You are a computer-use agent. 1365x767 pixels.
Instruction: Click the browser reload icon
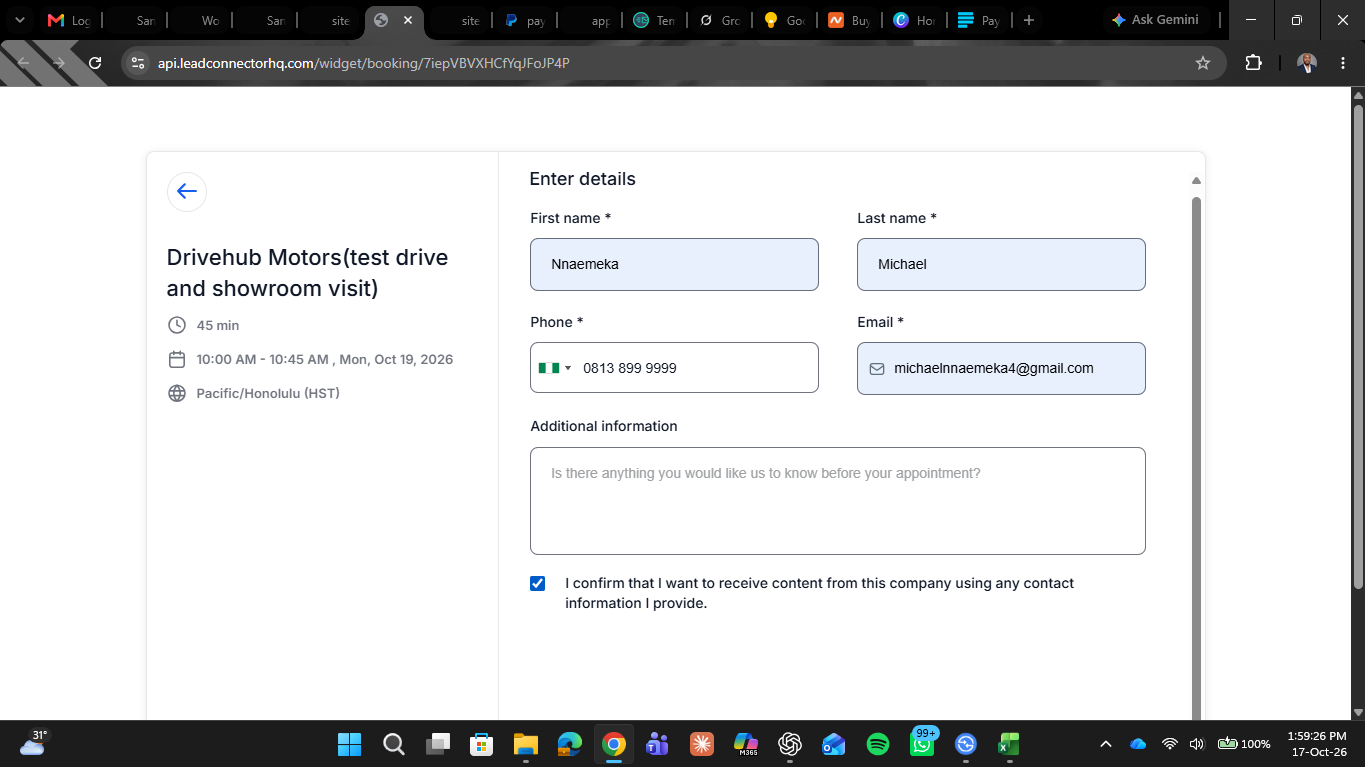pos(95,63)
